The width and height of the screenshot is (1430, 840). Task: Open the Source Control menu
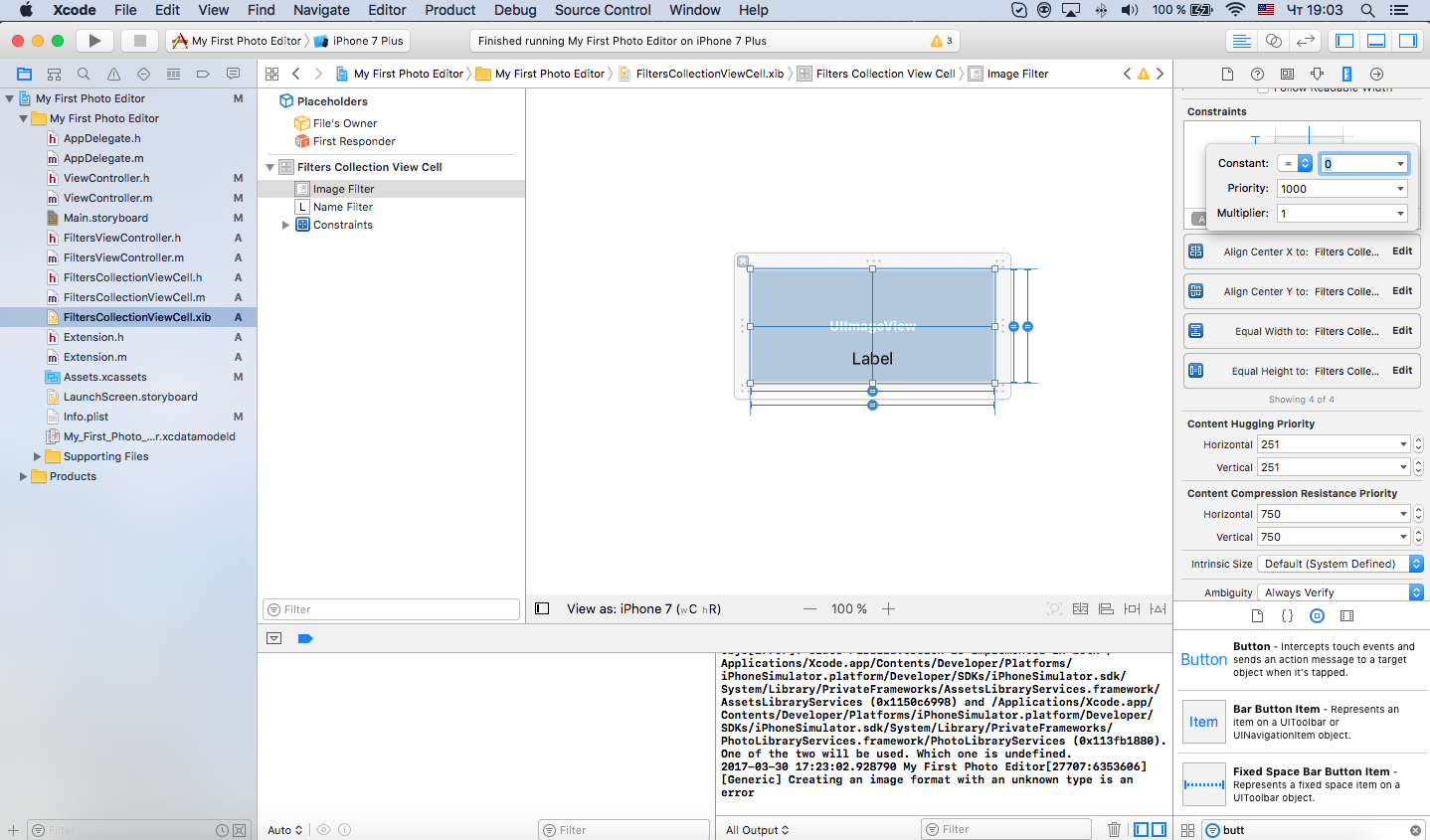pyautogui.click(x=603, y=10)
